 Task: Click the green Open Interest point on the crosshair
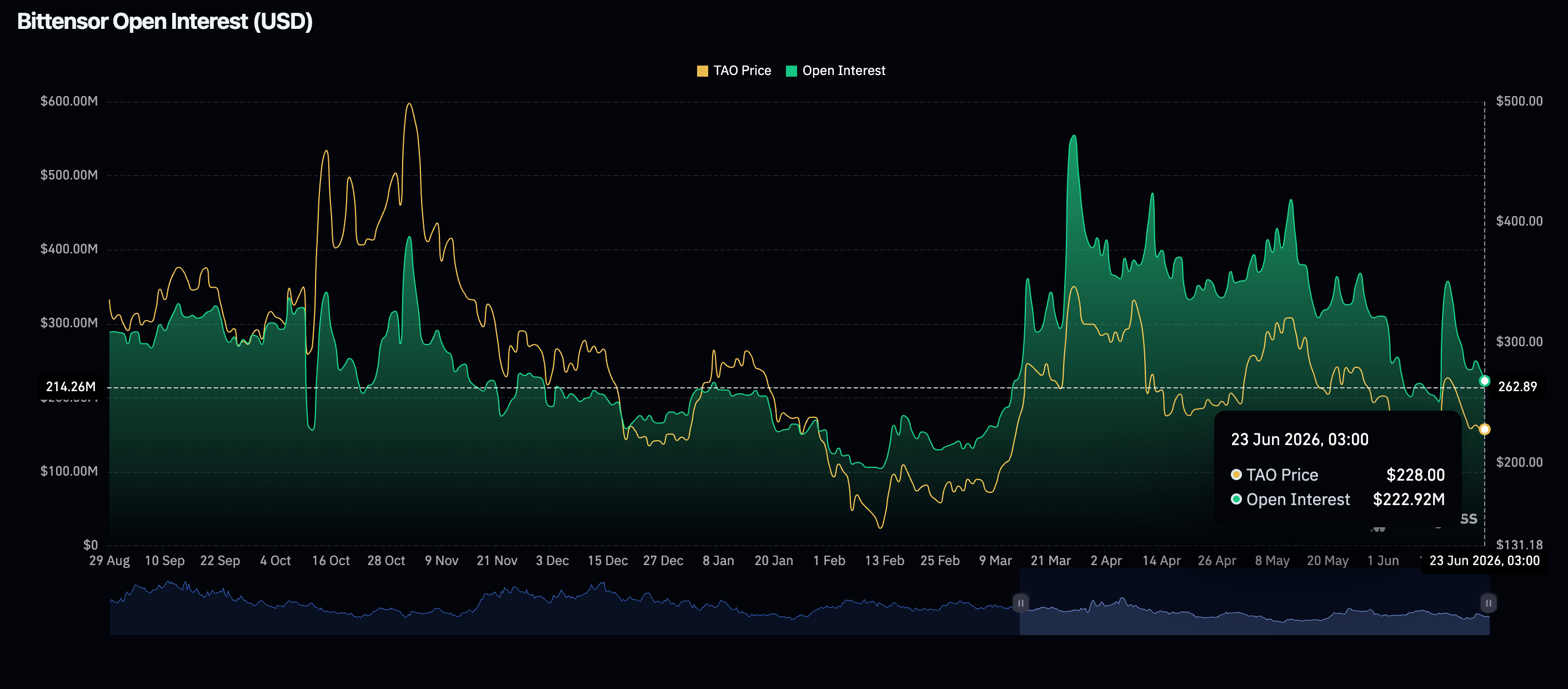click(x=1485, y=381)
